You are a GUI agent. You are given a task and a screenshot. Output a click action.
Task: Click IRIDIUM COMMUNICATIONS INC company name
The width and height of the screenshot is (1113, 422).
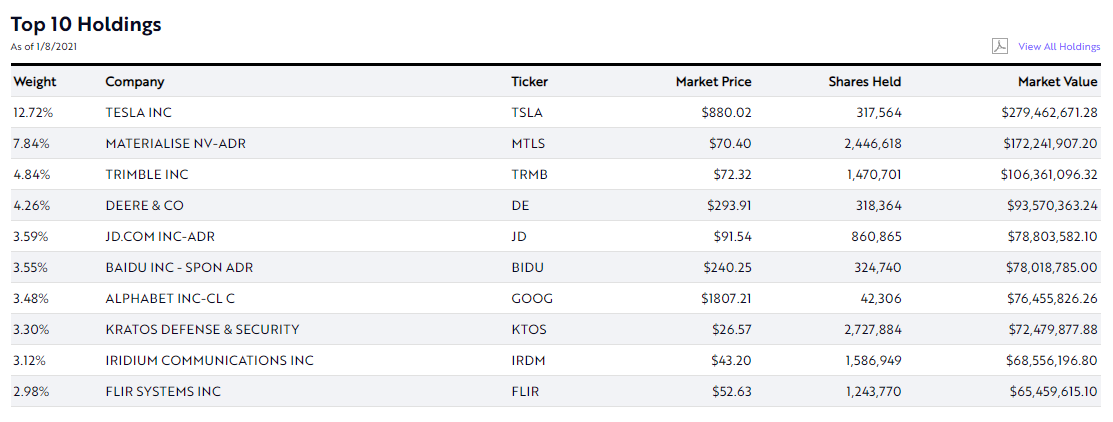pos(209,361)
